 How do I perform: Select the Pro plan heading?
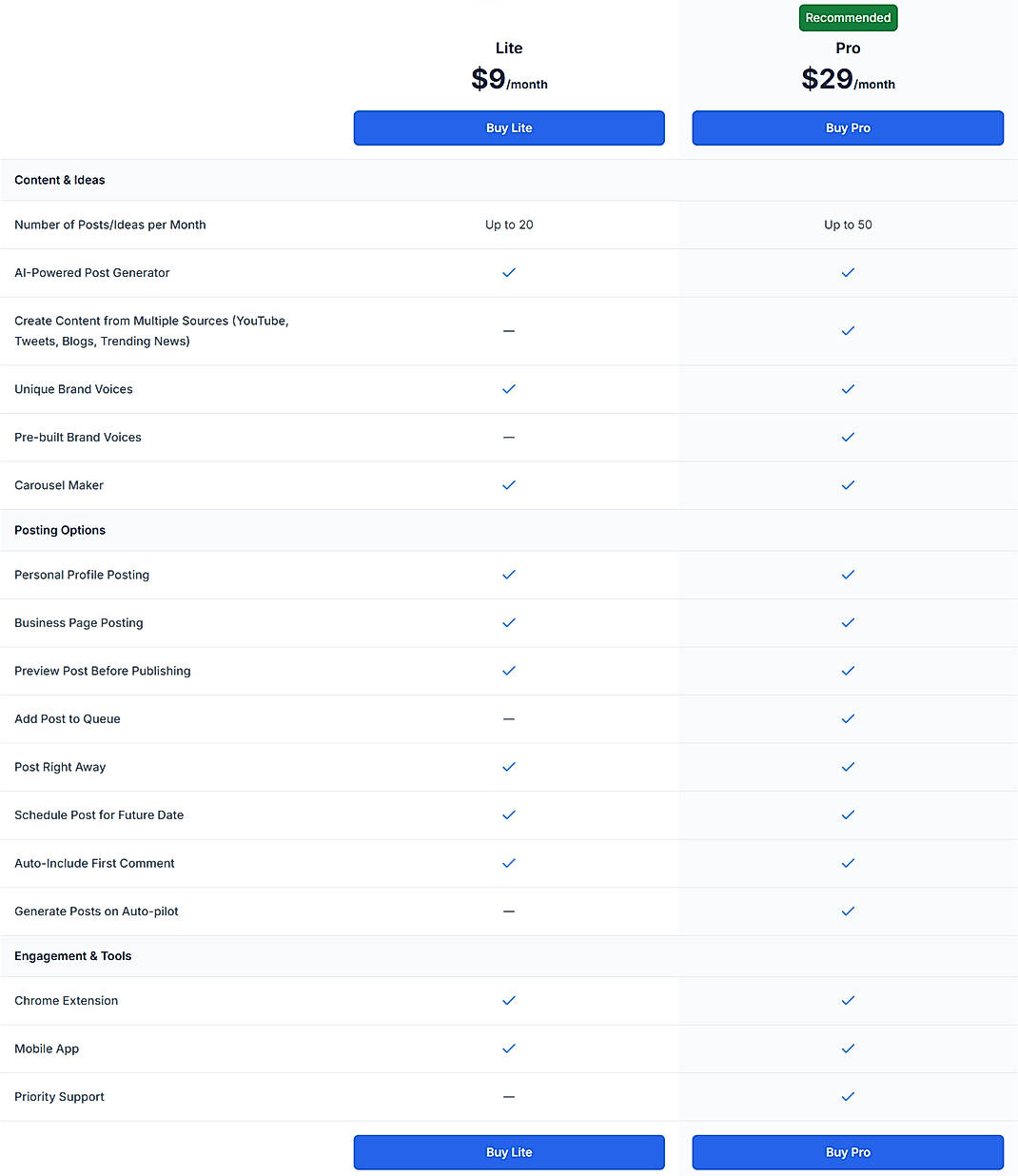848,48
